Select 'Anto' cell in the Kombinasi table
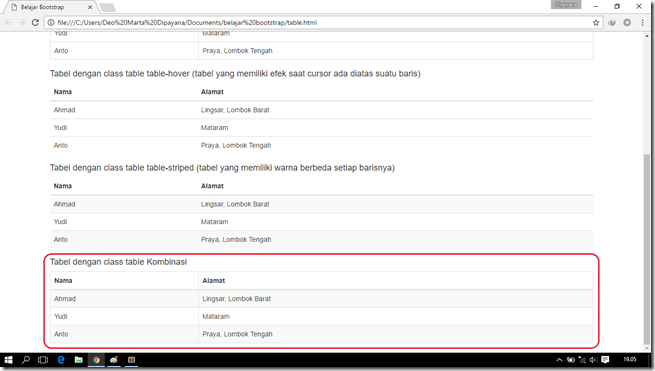Image resolution: width=655 pixels, height=371 pixels. pos(61,334)
